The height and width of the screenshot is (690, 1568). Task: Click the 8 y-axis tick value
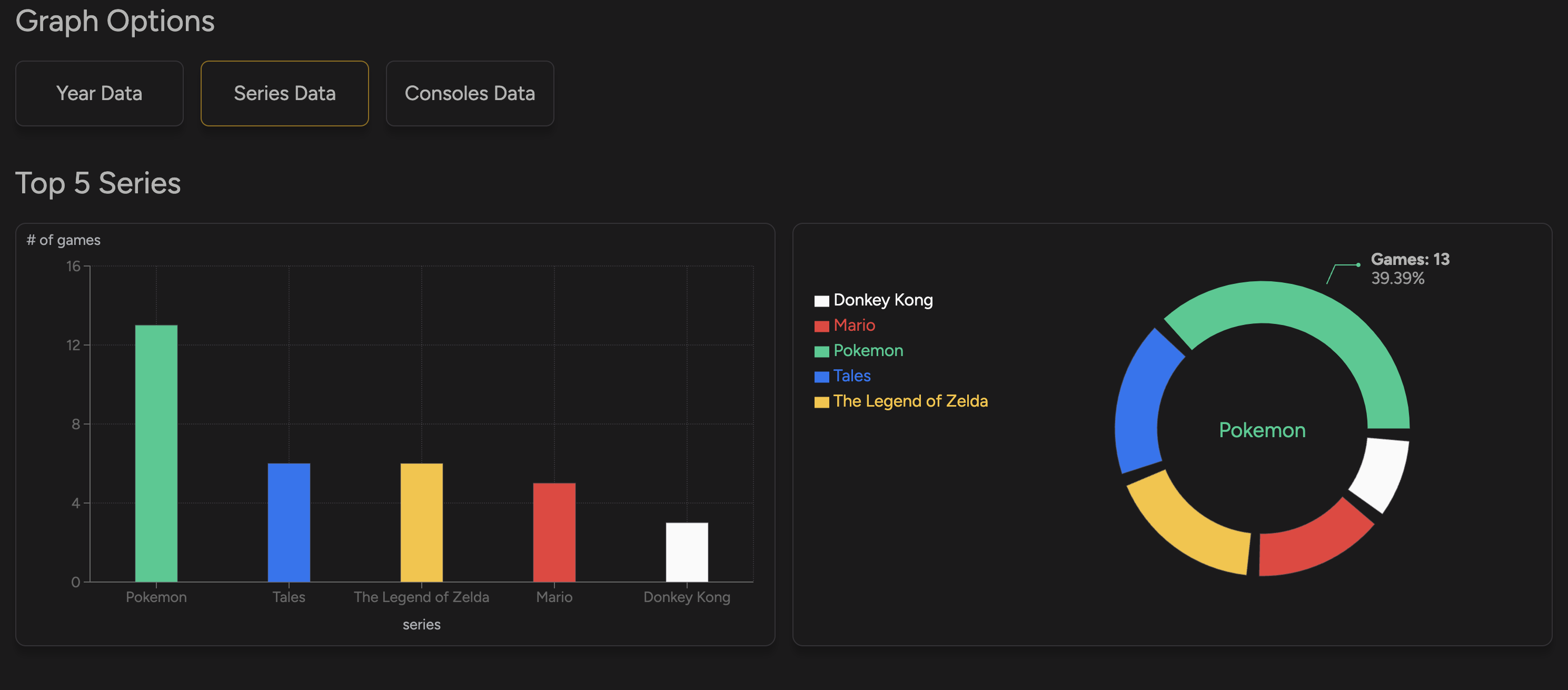point(75,424)
